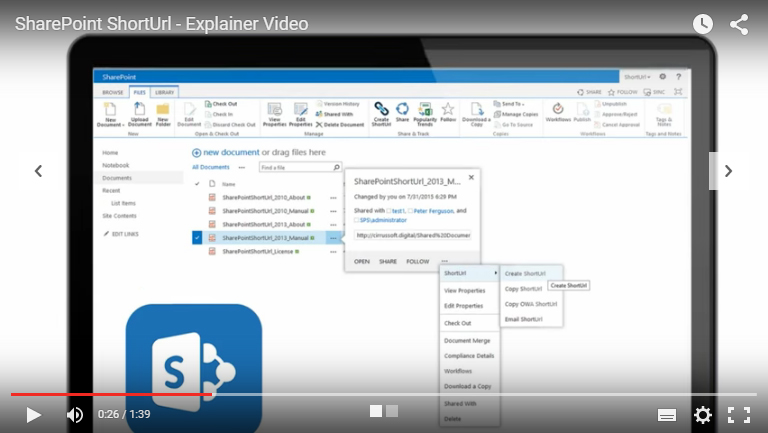This screenshot has height=433, width=768.
Task: Seek on the red video progress bar
Action: pos(111,394)
